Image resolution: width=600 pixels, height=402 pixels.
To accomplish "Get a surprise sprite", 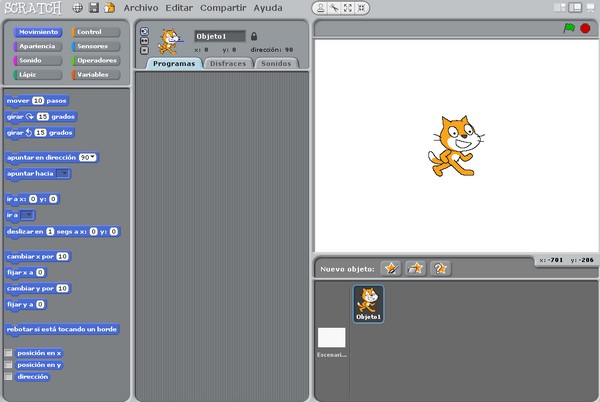I will 440,269.
